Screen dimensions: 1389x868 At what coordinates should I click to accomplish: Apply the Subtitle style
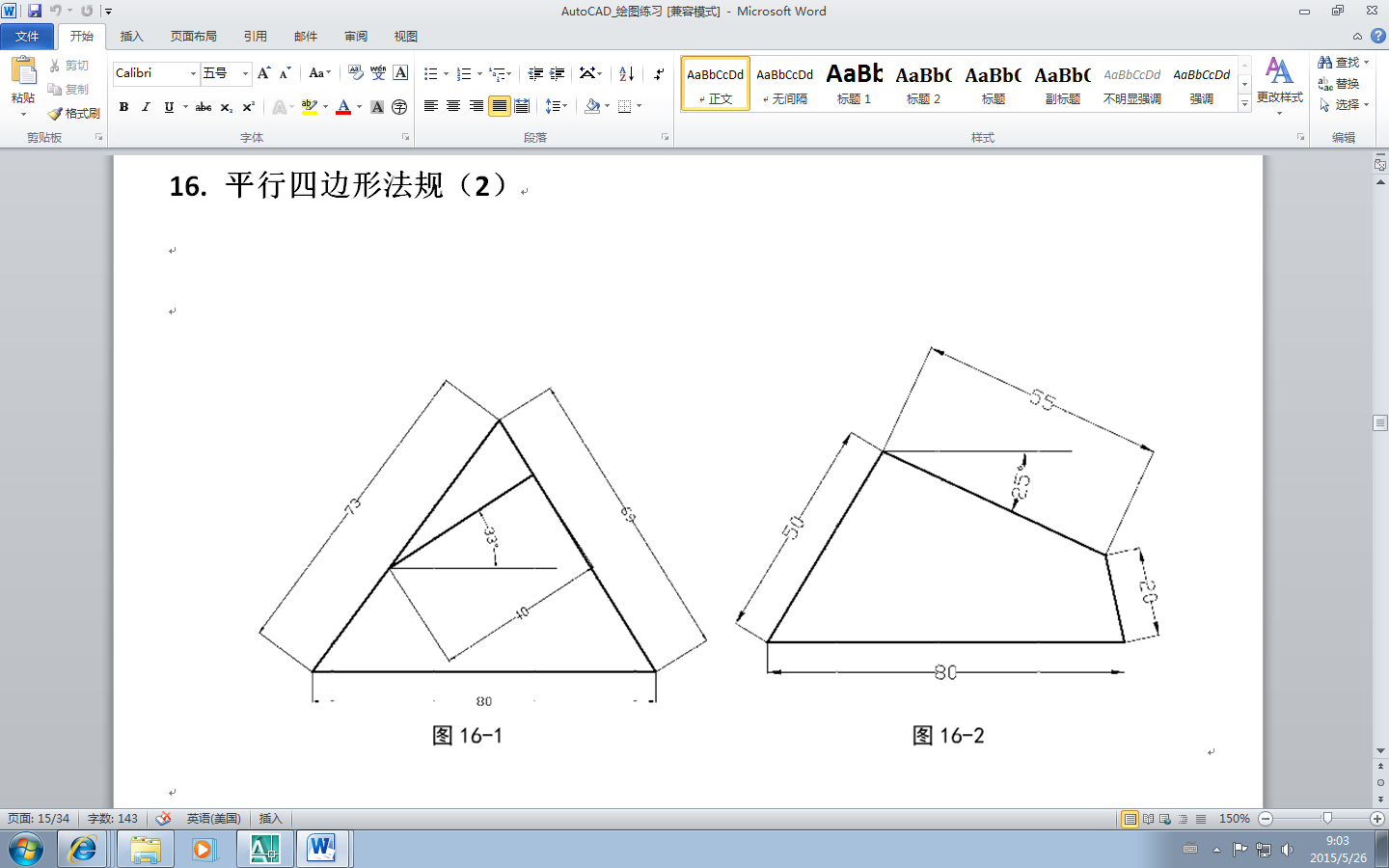pyautogui.click(x=1062, y=83)
